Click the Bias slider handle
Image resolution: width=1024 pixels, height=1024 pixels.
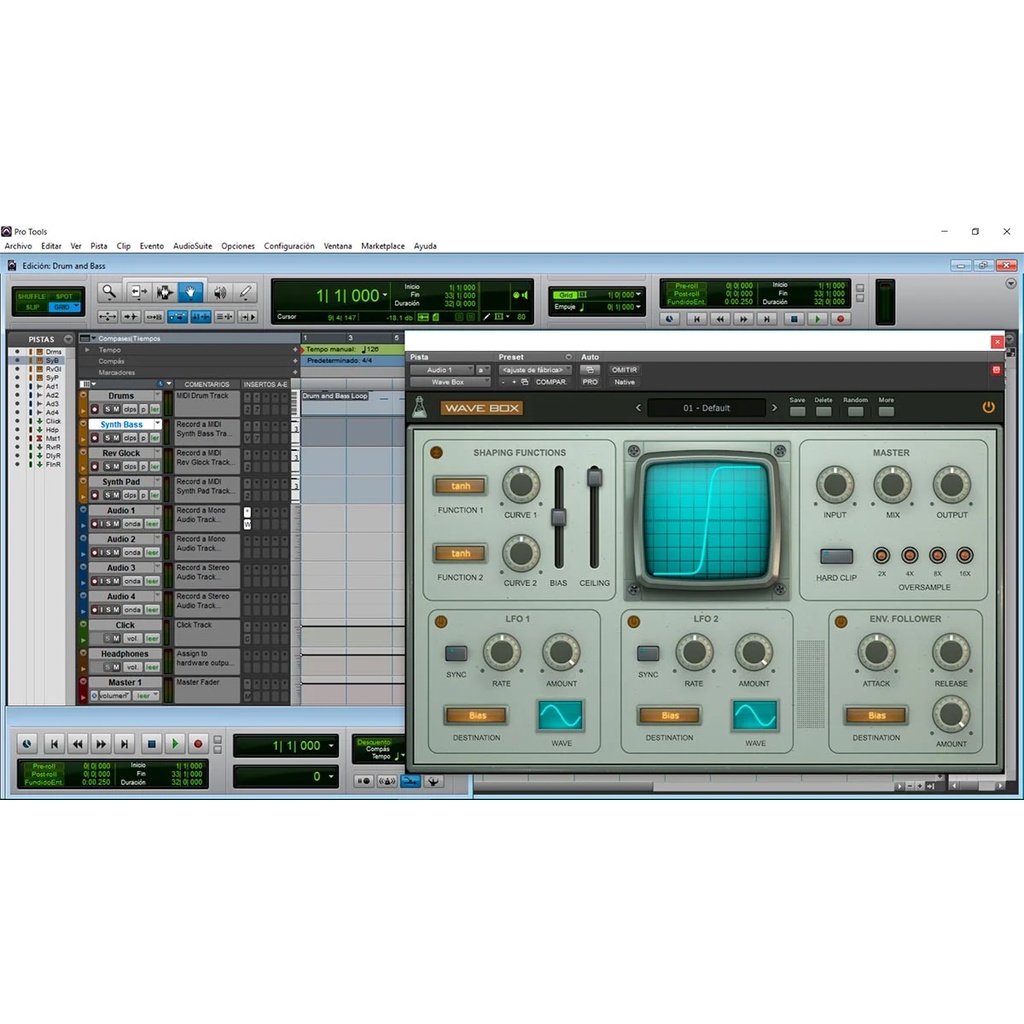[558, 517]
